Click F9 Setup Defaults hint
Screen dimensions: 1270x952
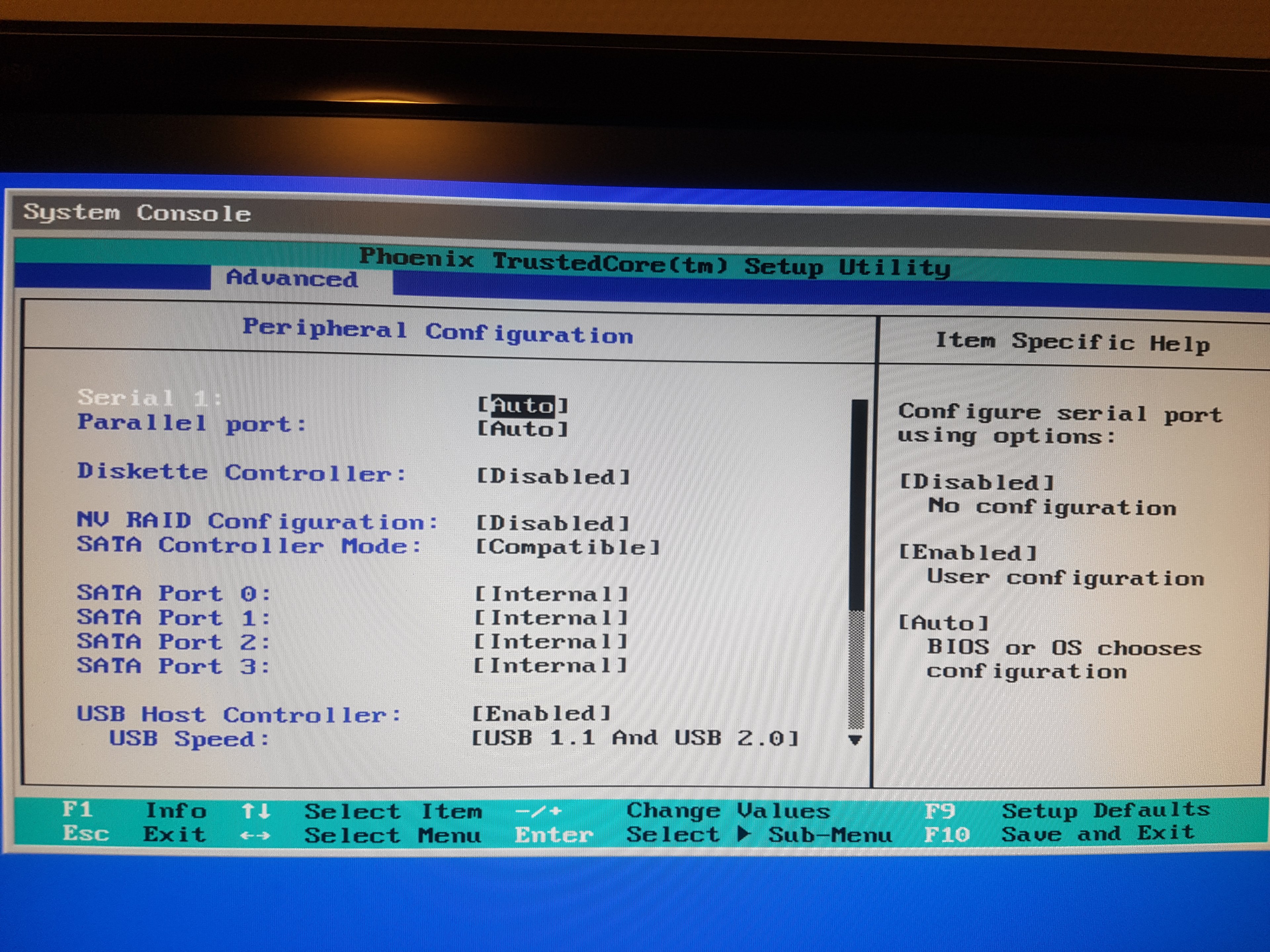[x=1067, y=810]
